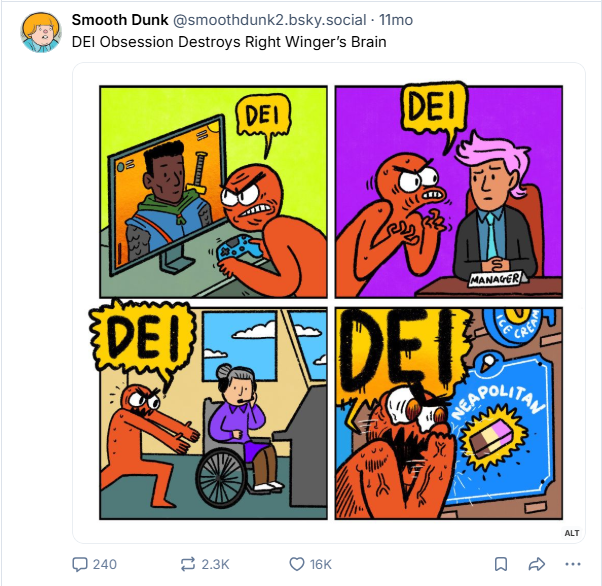Show the image ALT text badge
Viewport: 602px width, 586px height.
click(x=572, y=533)
